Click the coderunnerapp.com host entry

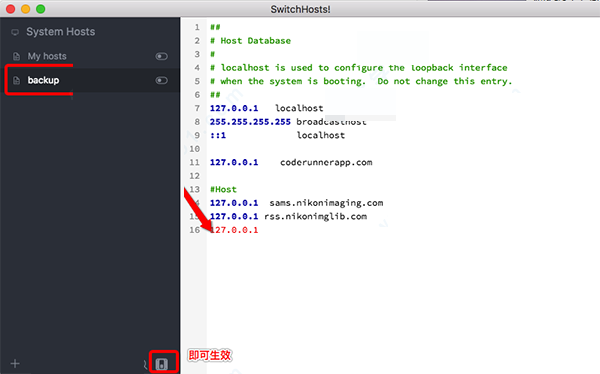291,162
